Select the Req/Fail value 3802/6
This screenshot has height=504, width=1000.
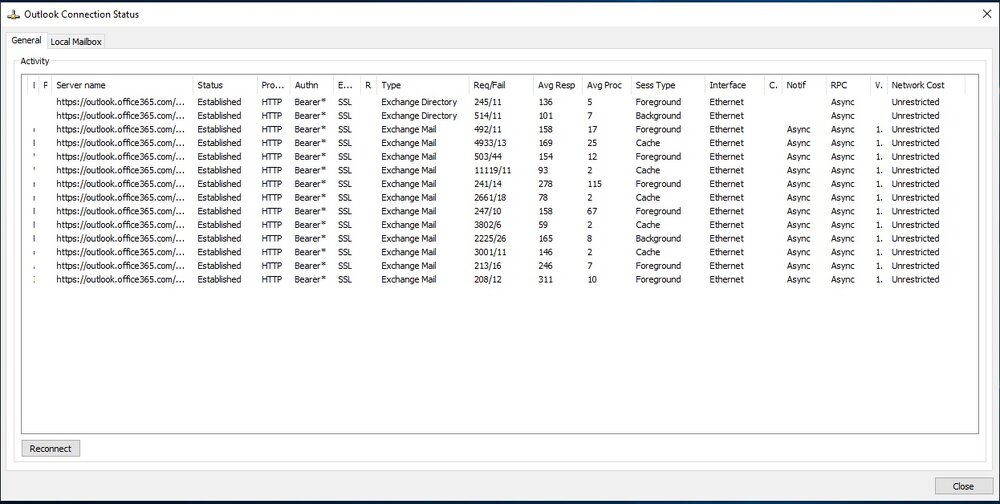(x=488, y=225)
